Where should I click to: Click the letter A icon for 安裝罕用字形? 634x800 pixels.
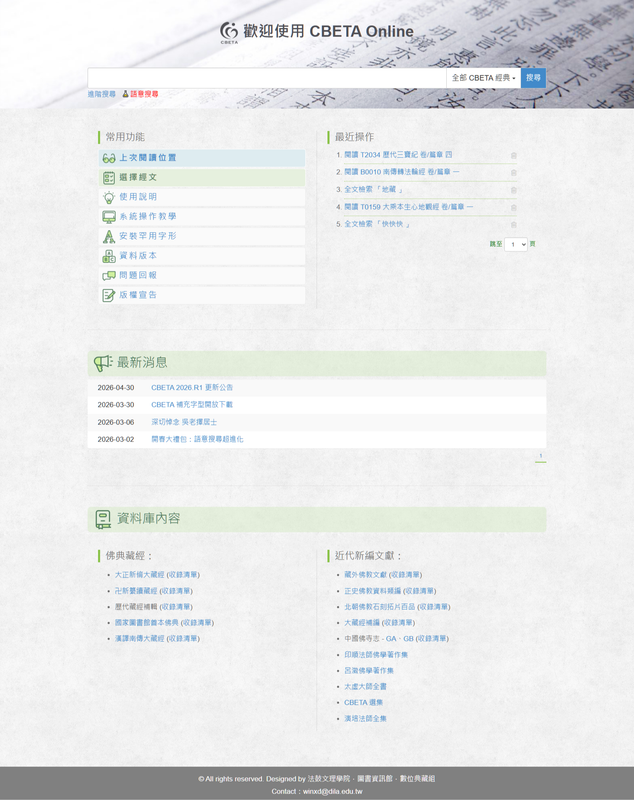click(109, 236)
